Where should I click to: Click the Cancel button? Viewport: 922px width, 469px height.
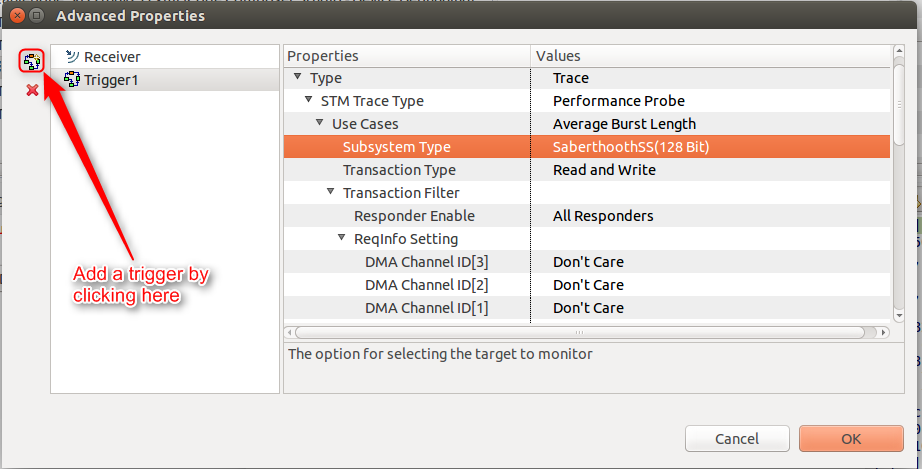pyautogui.click(x=737, y=438)
